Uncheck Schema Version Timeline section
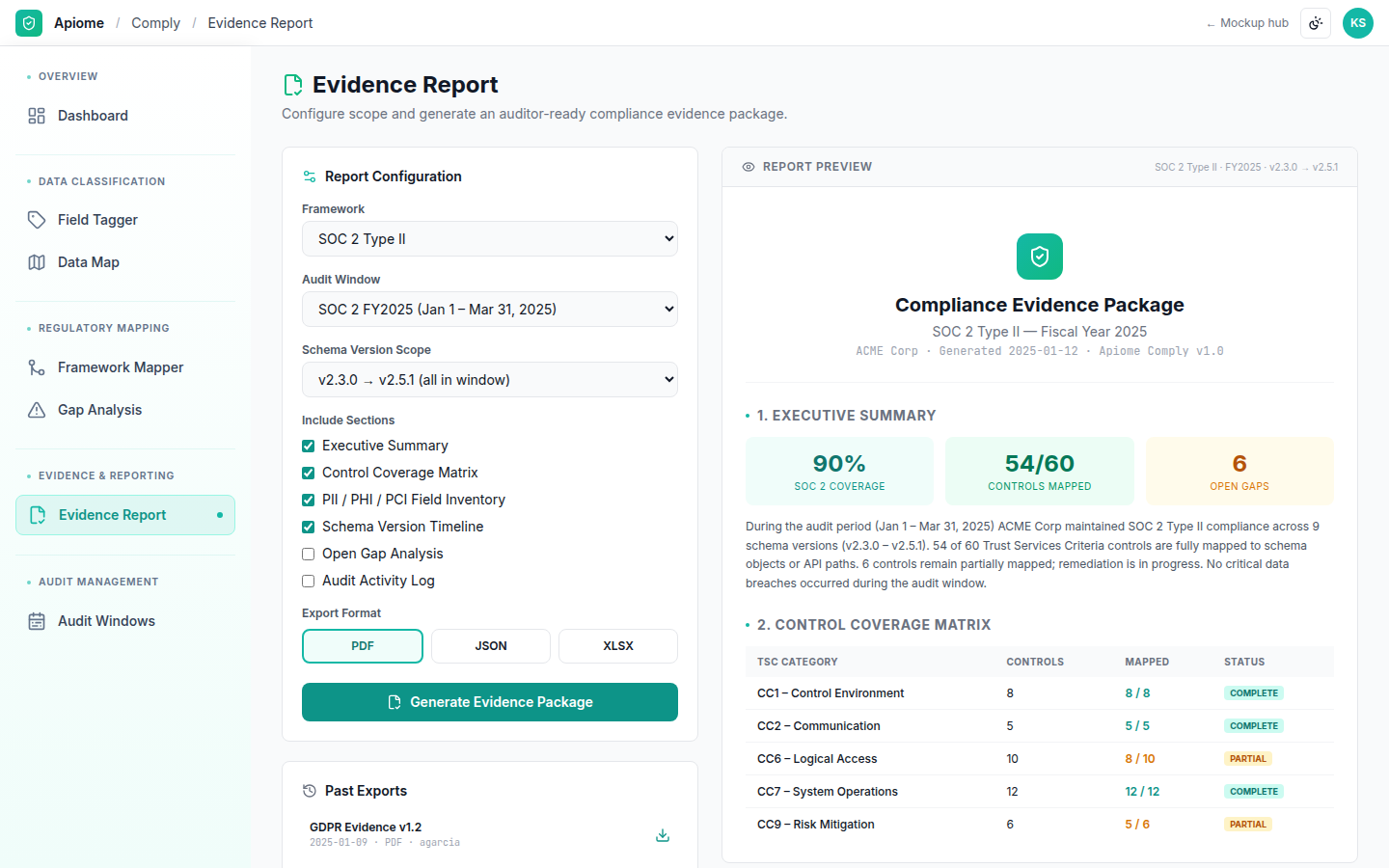The image size is (1389, 868). pos(309,527)
